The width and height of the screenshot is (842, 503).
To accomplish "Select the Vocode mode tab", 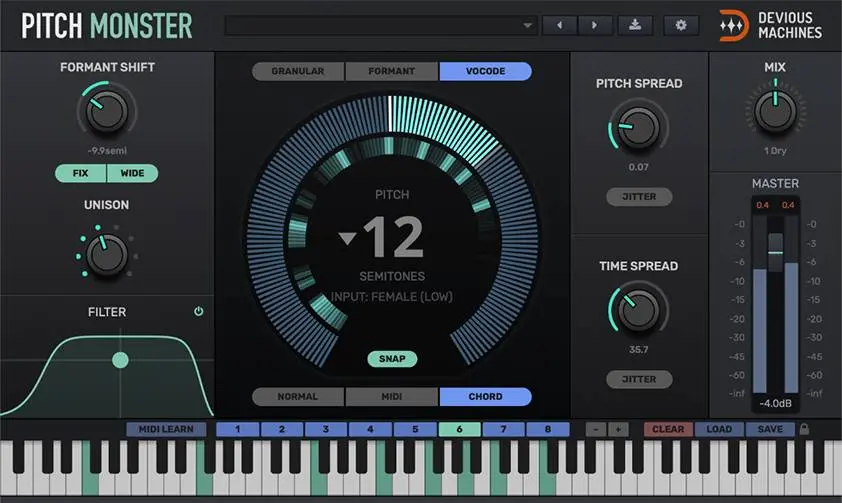I will click(485, 71).
